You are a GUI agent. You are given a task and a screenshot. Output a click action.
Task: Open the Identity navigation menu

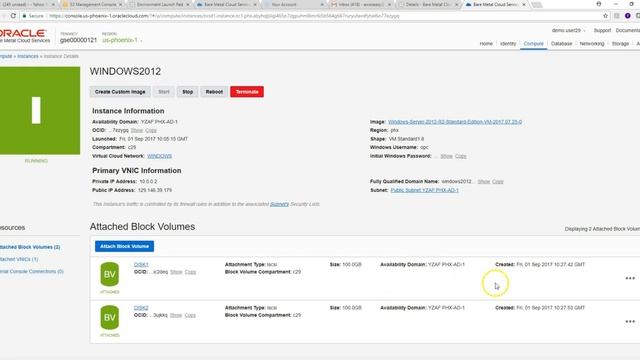(x=508, y=44)
